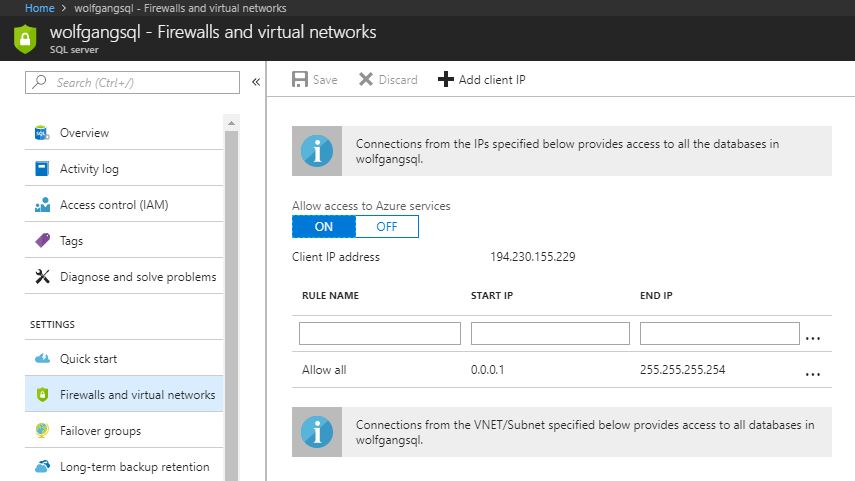
Task: Click the search magnifier icon
Action: (x=39, y=82)
